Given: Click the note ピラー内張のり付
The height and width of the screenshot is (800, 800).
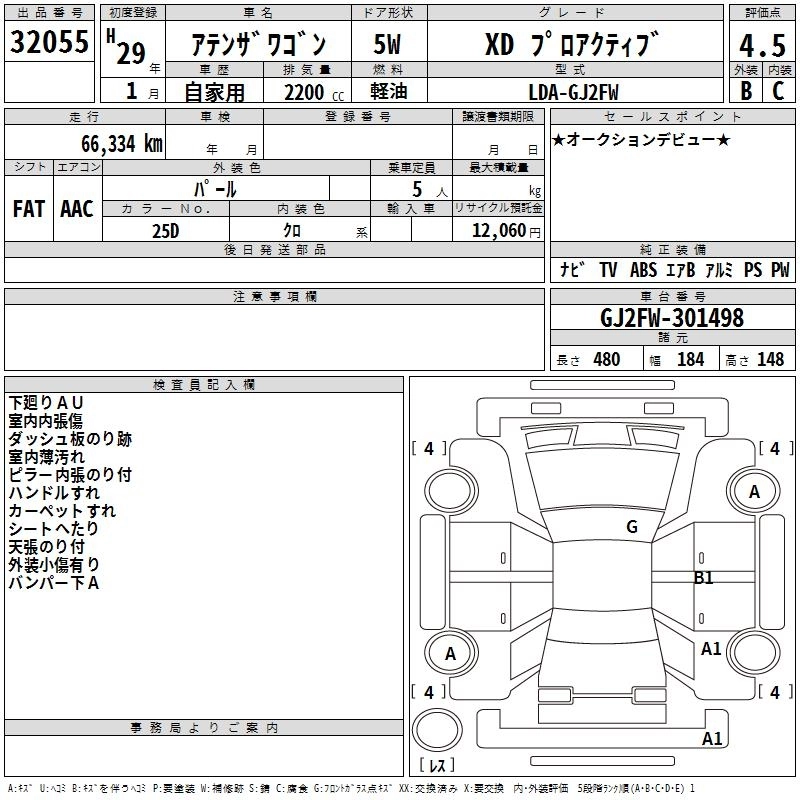Looking at the screenshot, I should coord(70,474).
